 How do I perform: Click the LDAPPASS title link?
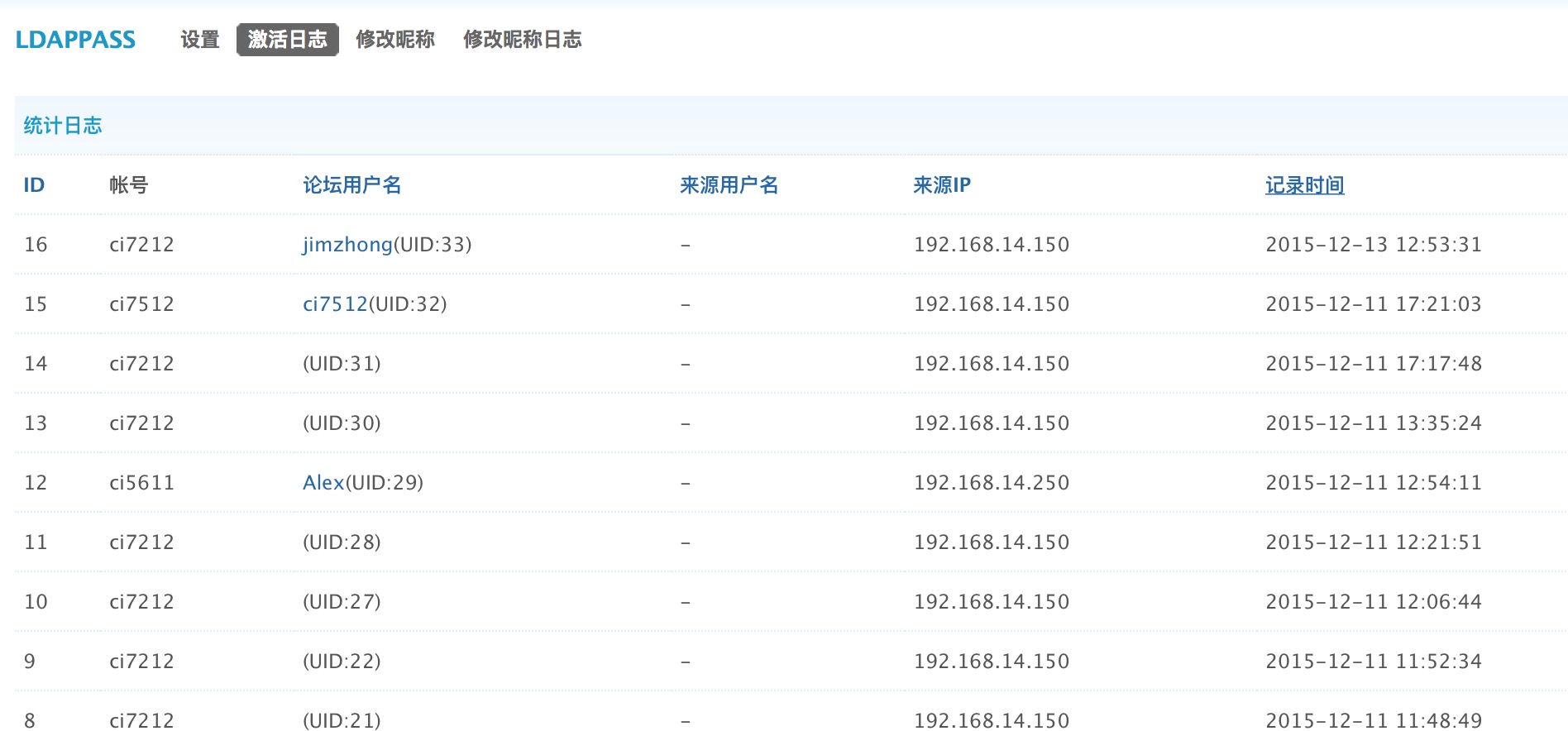click(75, 40)
